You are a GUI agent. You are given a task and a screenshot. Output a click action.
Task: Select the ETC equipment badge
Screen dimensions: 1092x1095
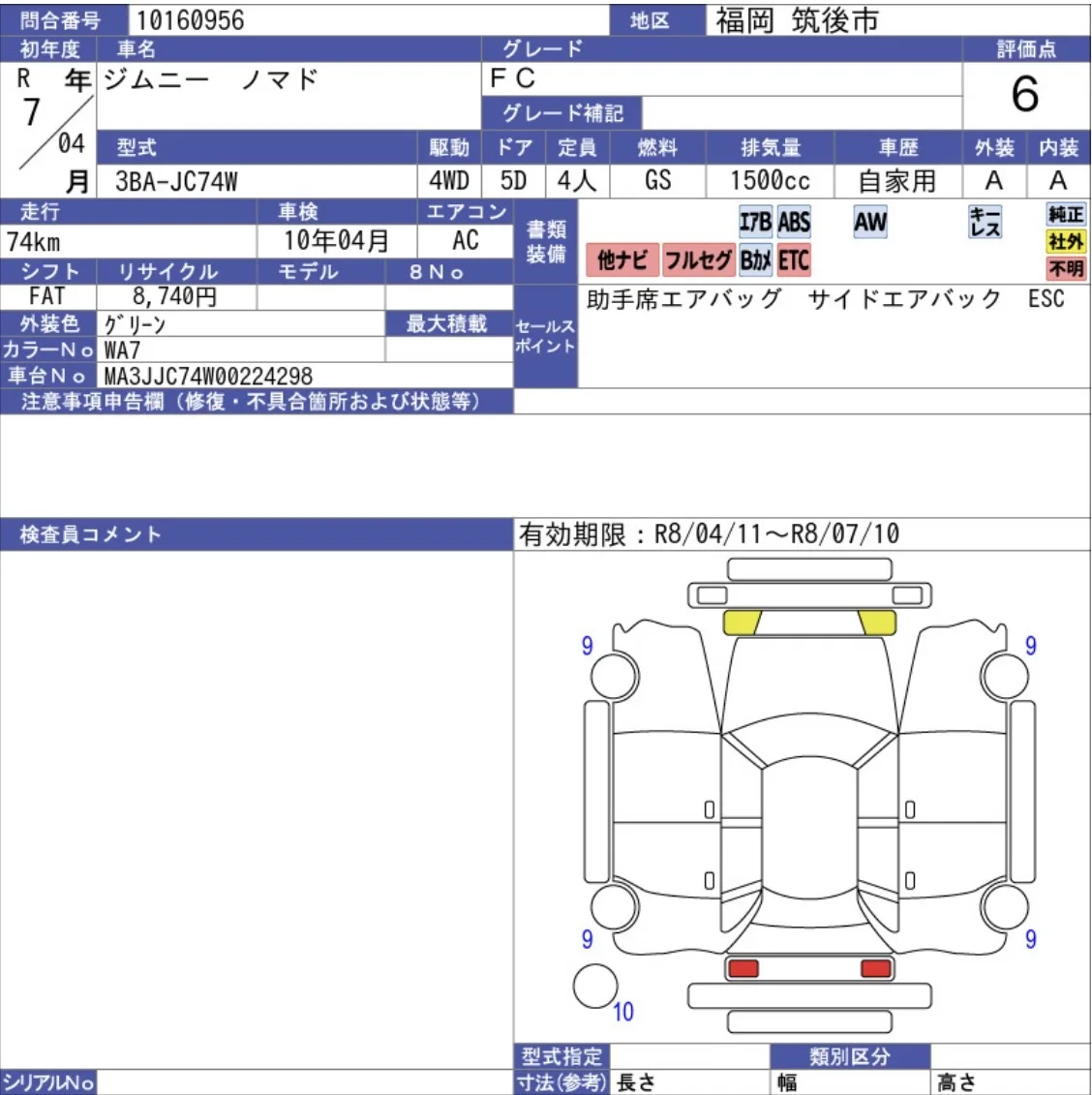click(x=793, y=259)
